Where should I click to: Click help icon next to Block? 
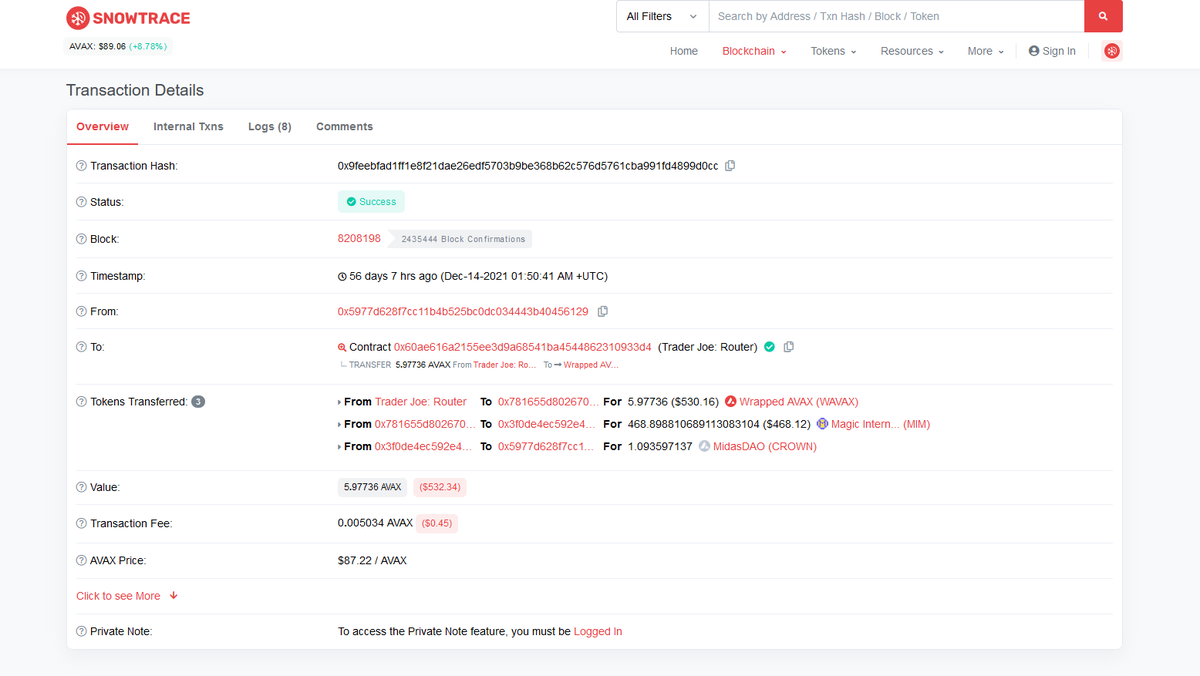click(81, 239)
